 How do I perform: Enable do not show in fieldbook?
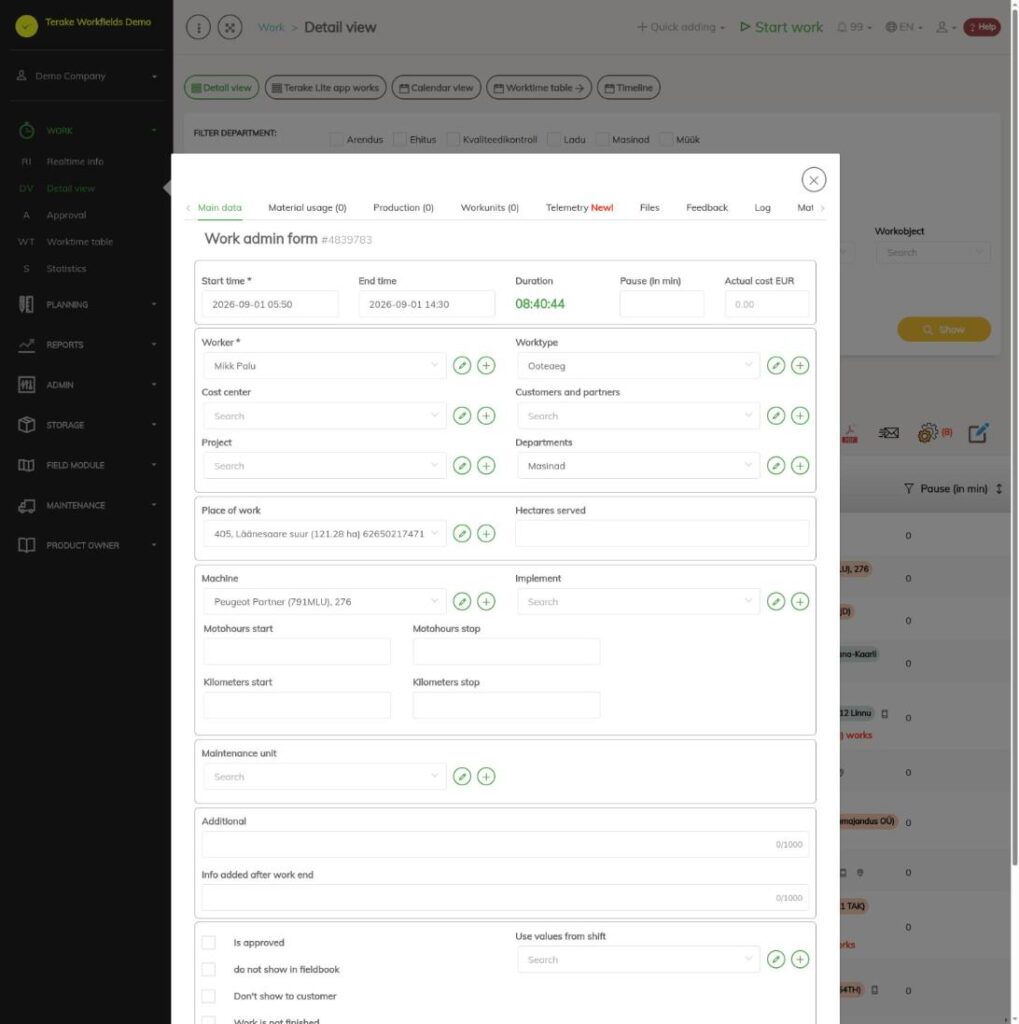pyautogui.click(x=208, y=969)
